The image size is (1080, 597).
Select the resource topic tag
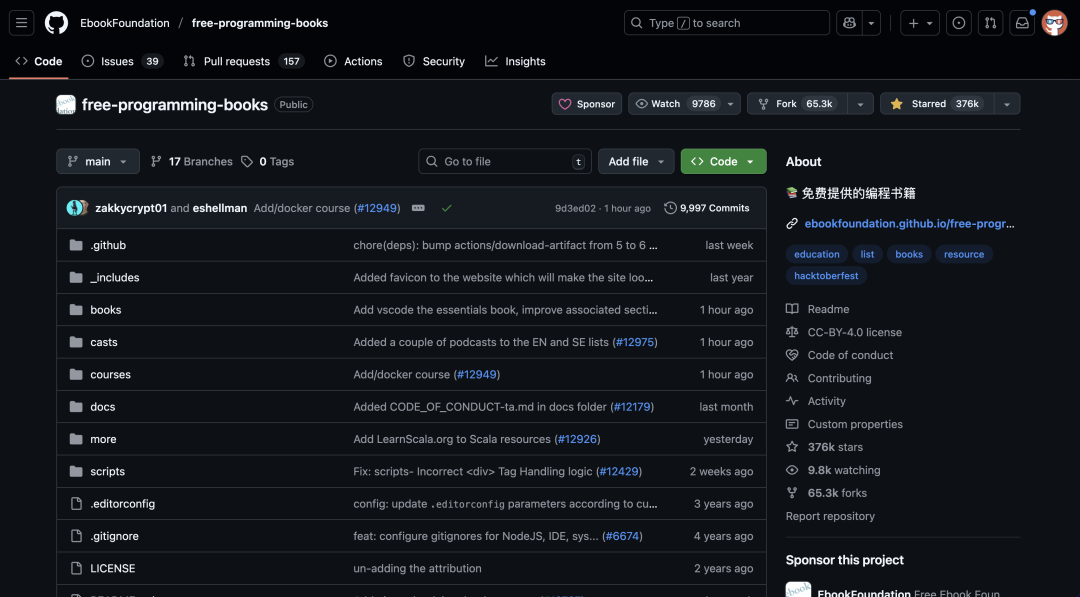pos(964,254)
